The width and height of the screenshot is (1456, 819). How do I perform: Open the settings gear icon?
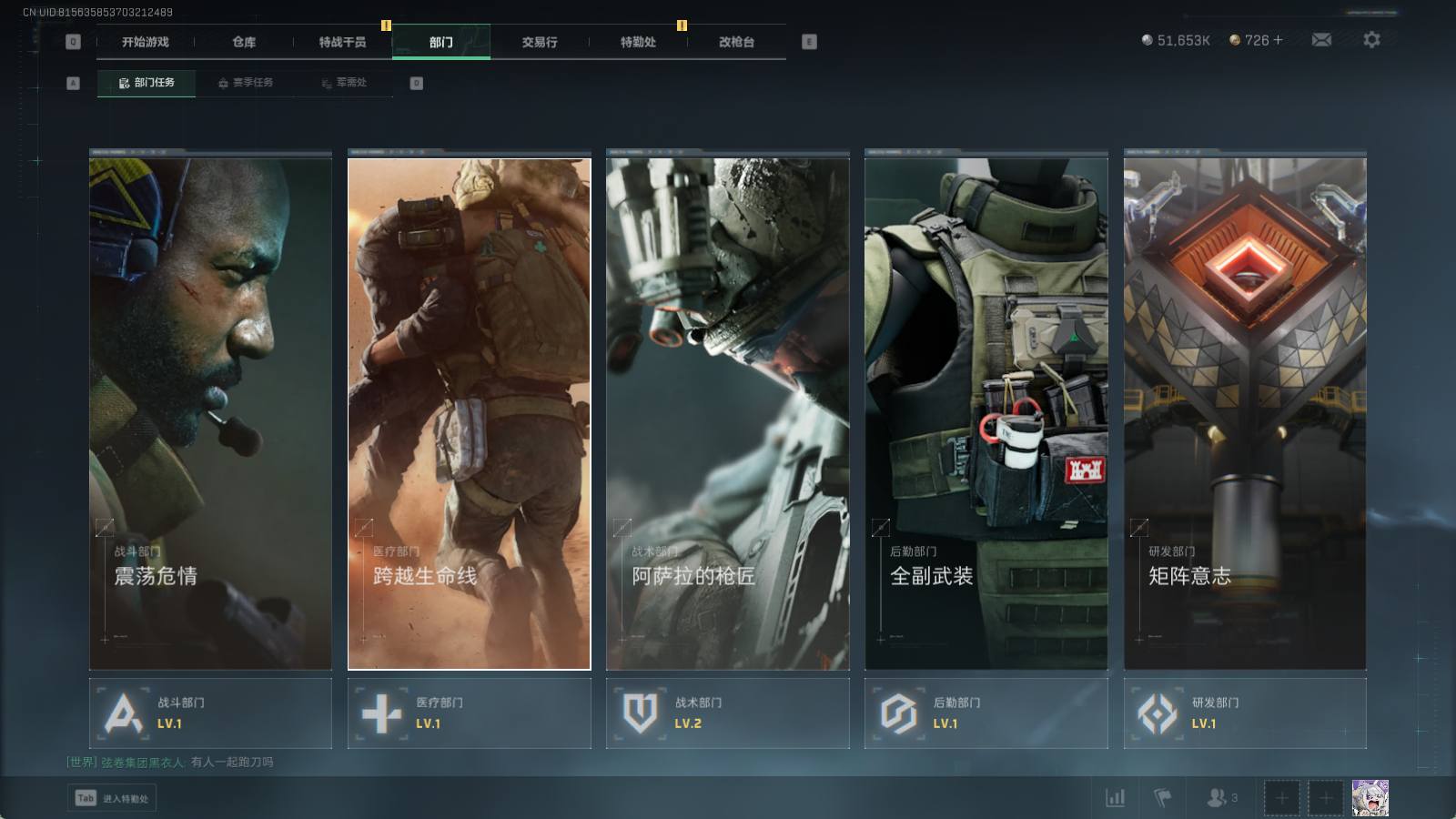pyautogui.click(x=1371, y=40)
